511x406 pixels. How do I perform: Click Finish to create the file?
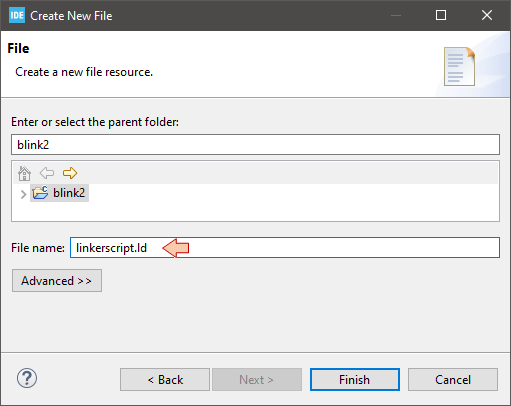[355, 380]
